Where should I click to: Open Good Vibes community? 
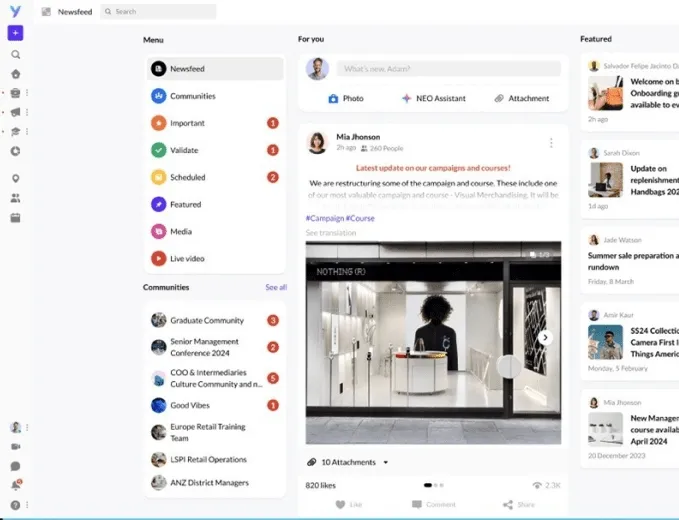click(x=215, y=405)
